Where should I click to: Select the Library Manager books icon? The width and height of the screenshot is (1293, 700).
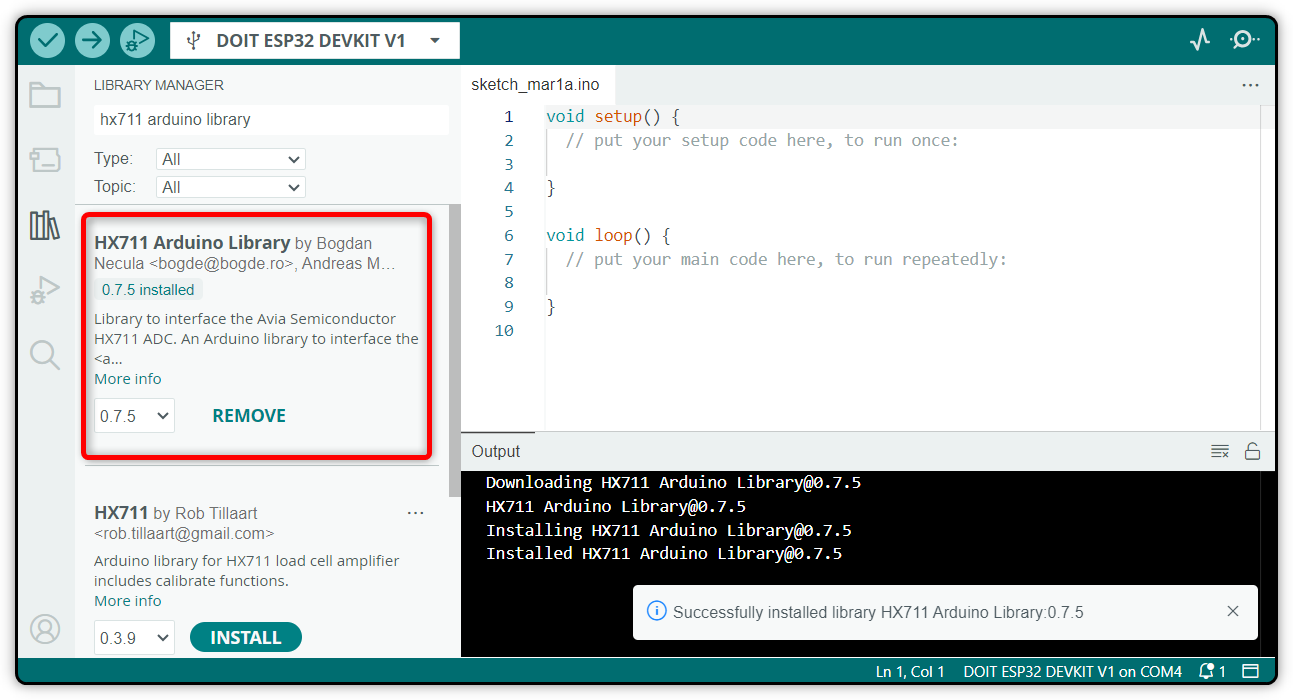coord(45,225)
